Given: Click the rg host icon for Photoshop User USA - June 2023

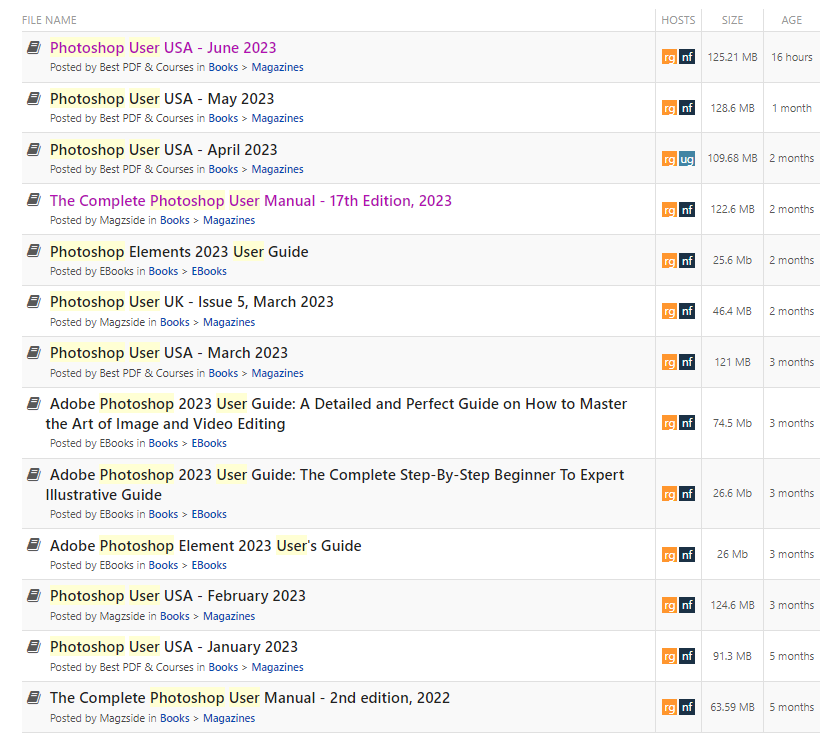Looking at the screenshot, I should (669, 57).
